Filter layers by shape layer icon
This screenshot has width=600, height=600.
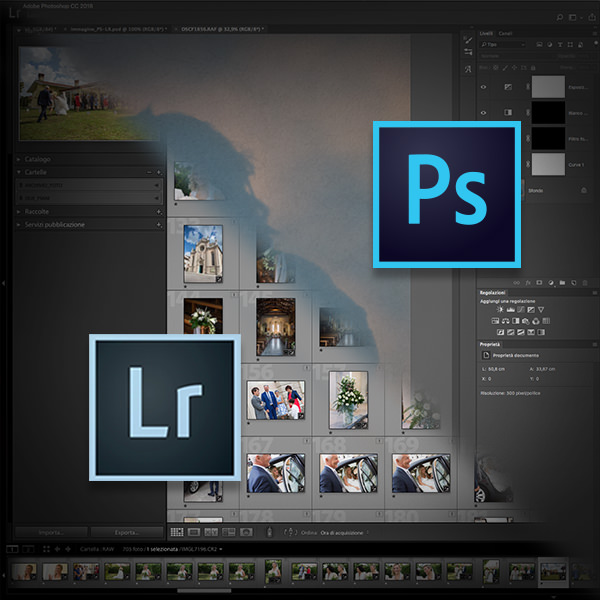[x=570, y=44]
